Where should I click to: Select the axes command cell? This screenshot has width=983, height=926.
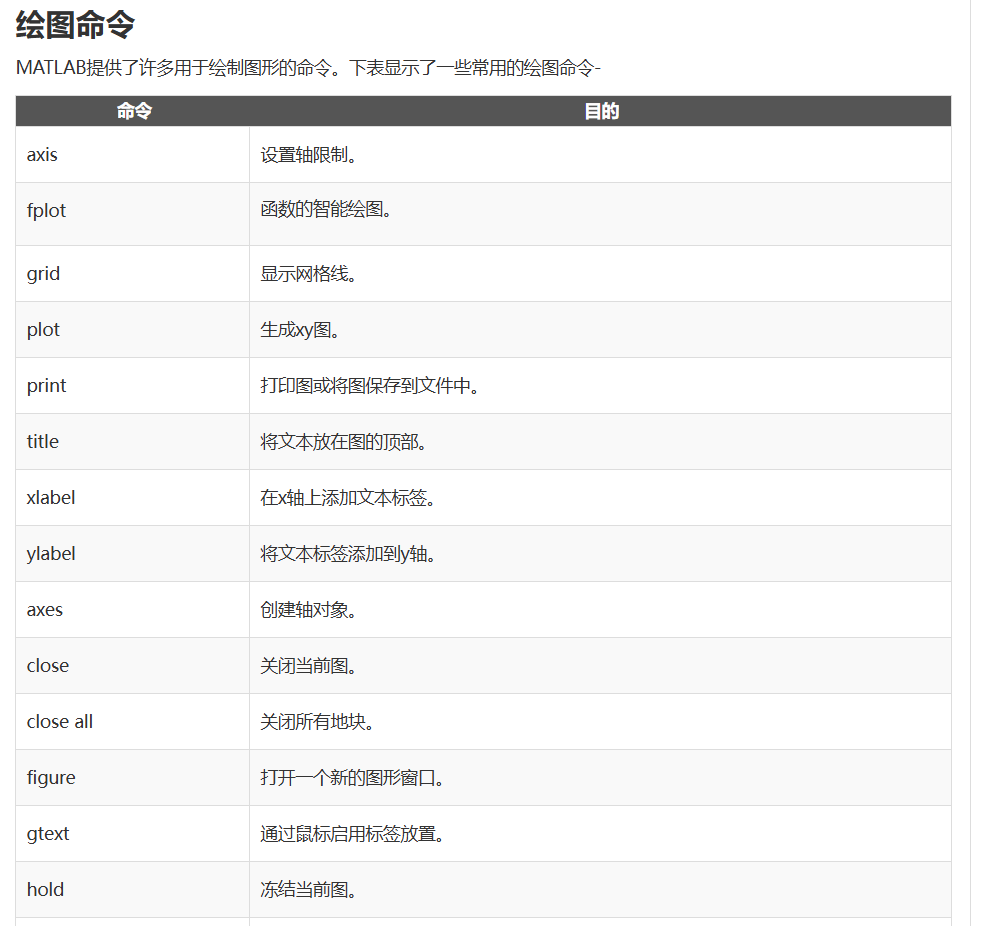click(133, 609)
